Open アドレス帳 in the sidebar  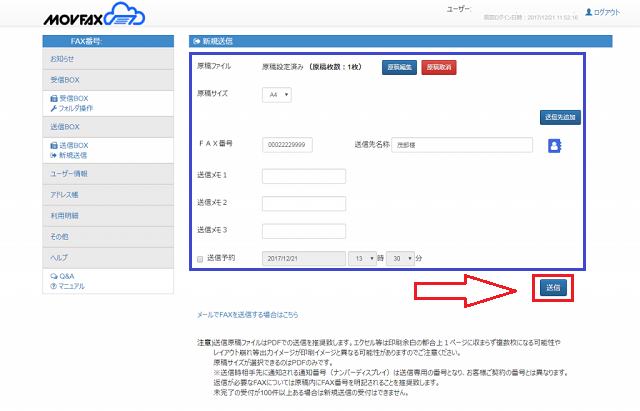[108, 195]
